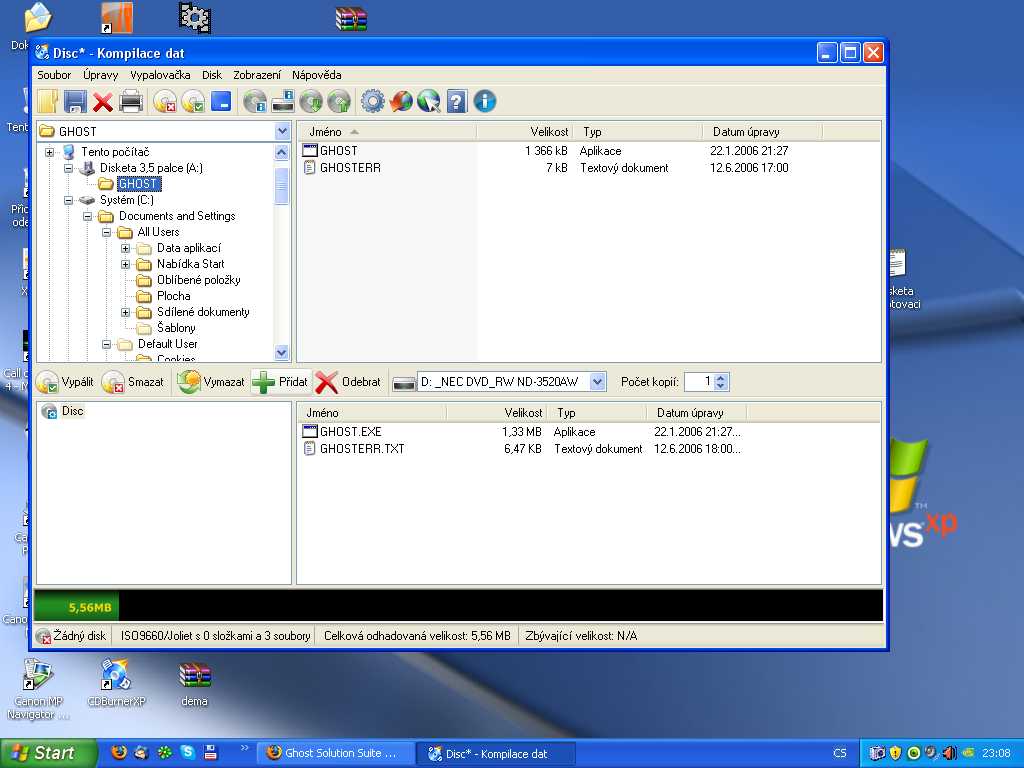Click the Počet kopií number field
Screen dimensions: 1024x768
699,382
